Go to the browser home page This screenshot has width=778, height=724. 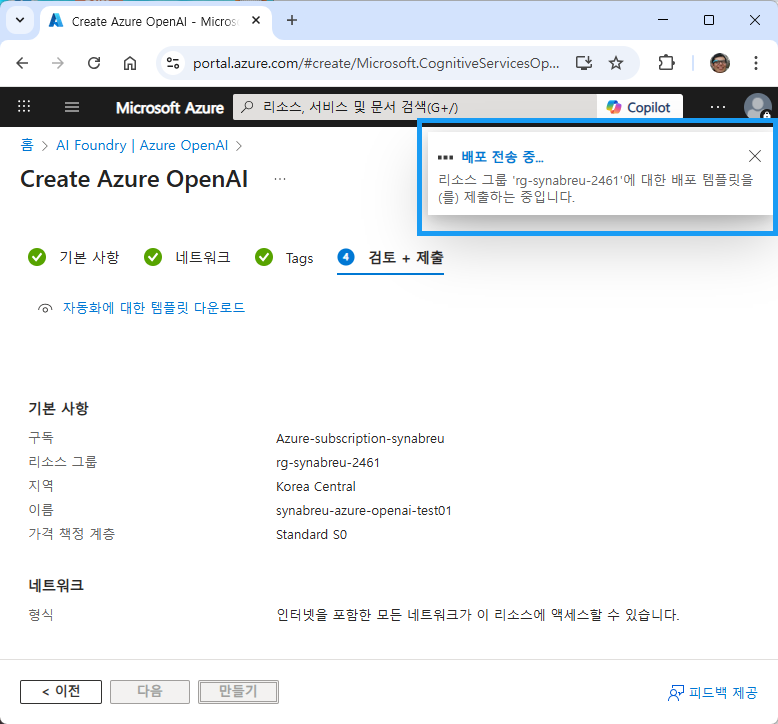click(130, 63)
